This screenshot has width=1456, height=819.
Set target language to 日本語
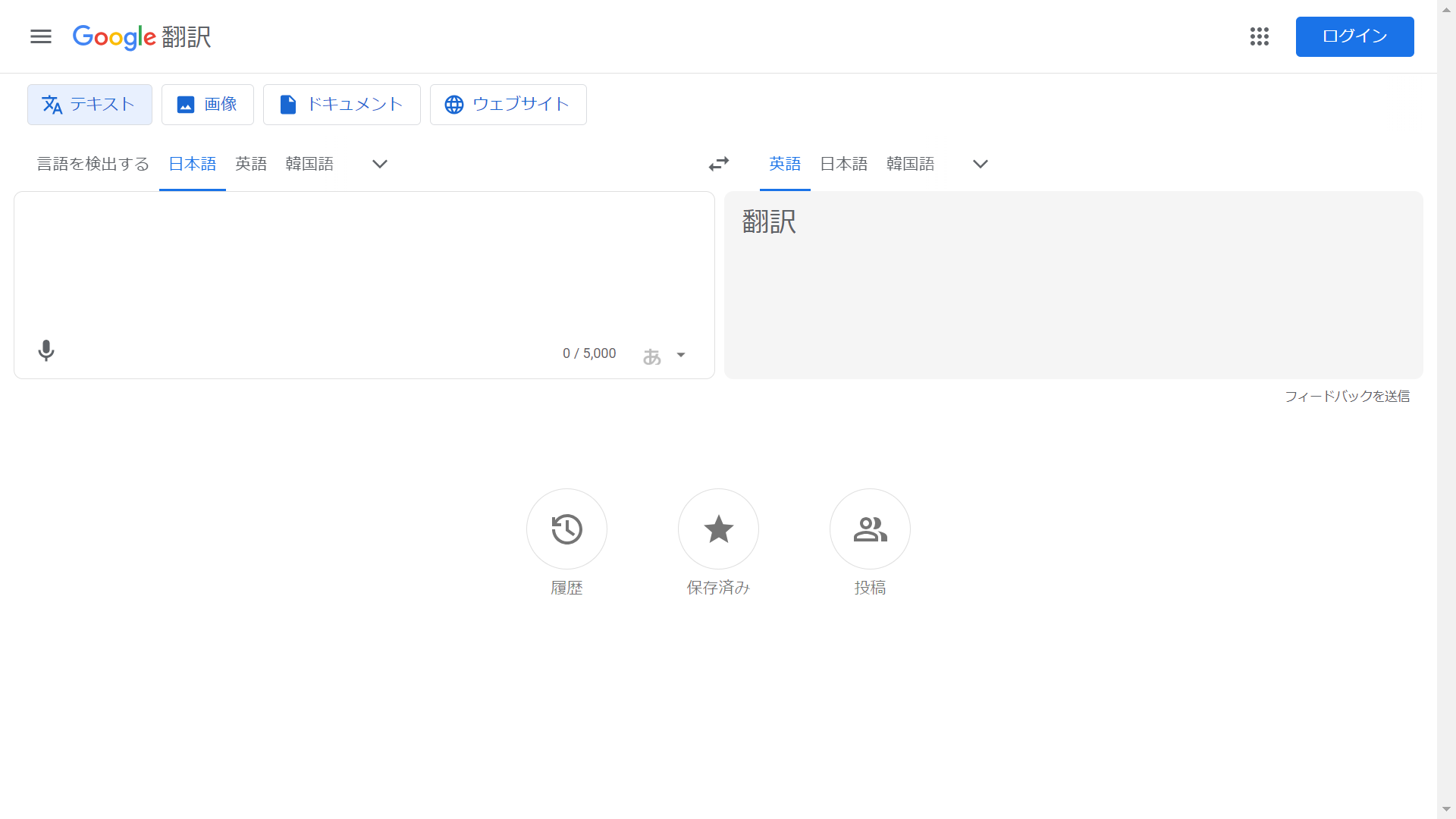pos(843,164)
